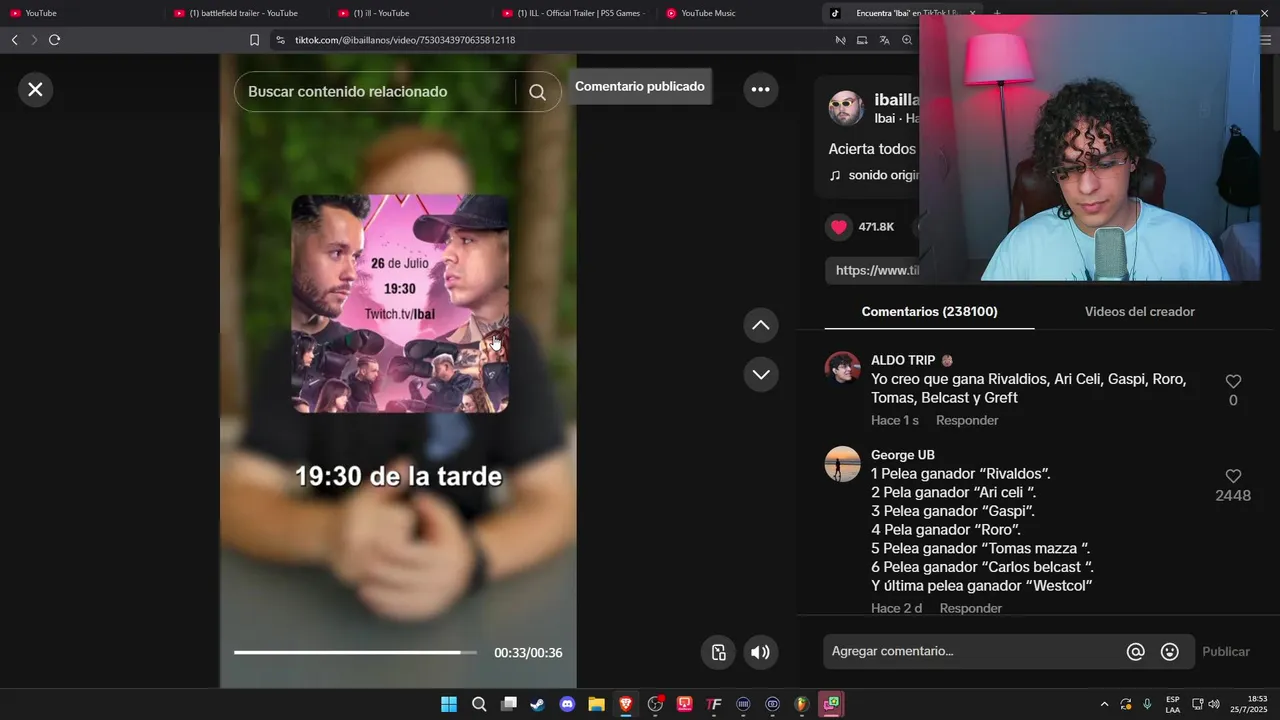
Task: Open ALDO TRIP username link
Action: 903,361
